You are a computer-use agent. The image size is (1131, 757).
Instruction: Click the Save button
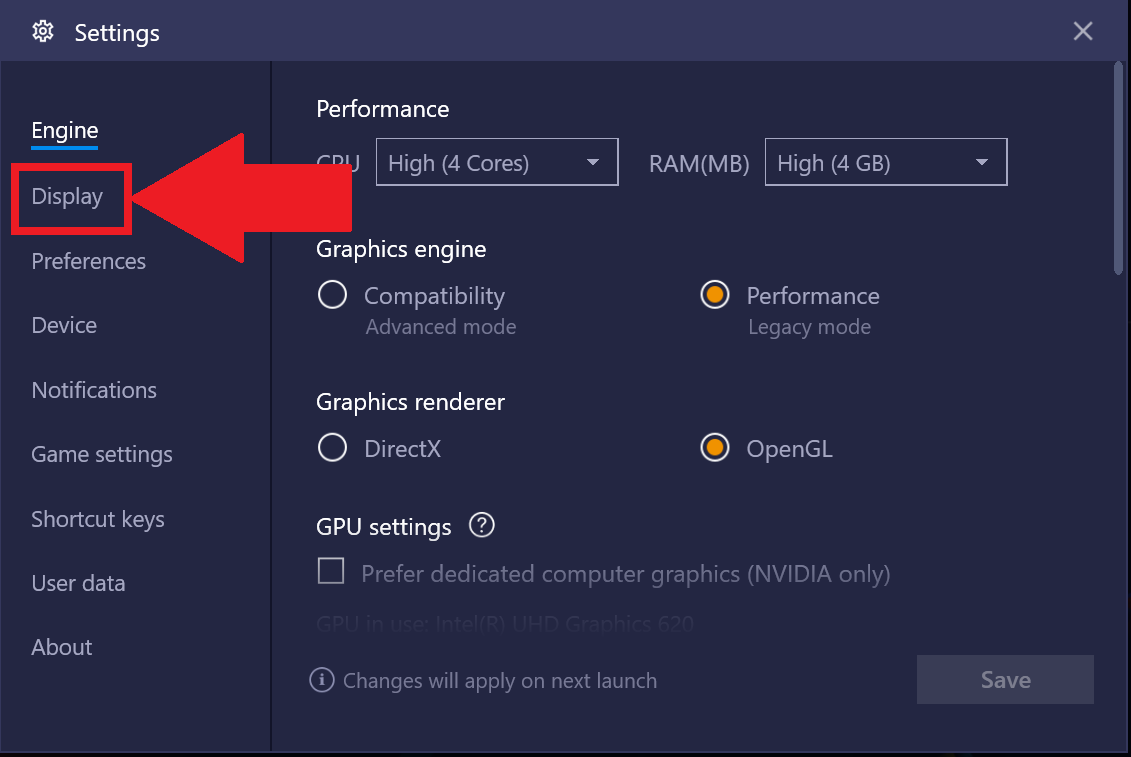(1005, 680)
